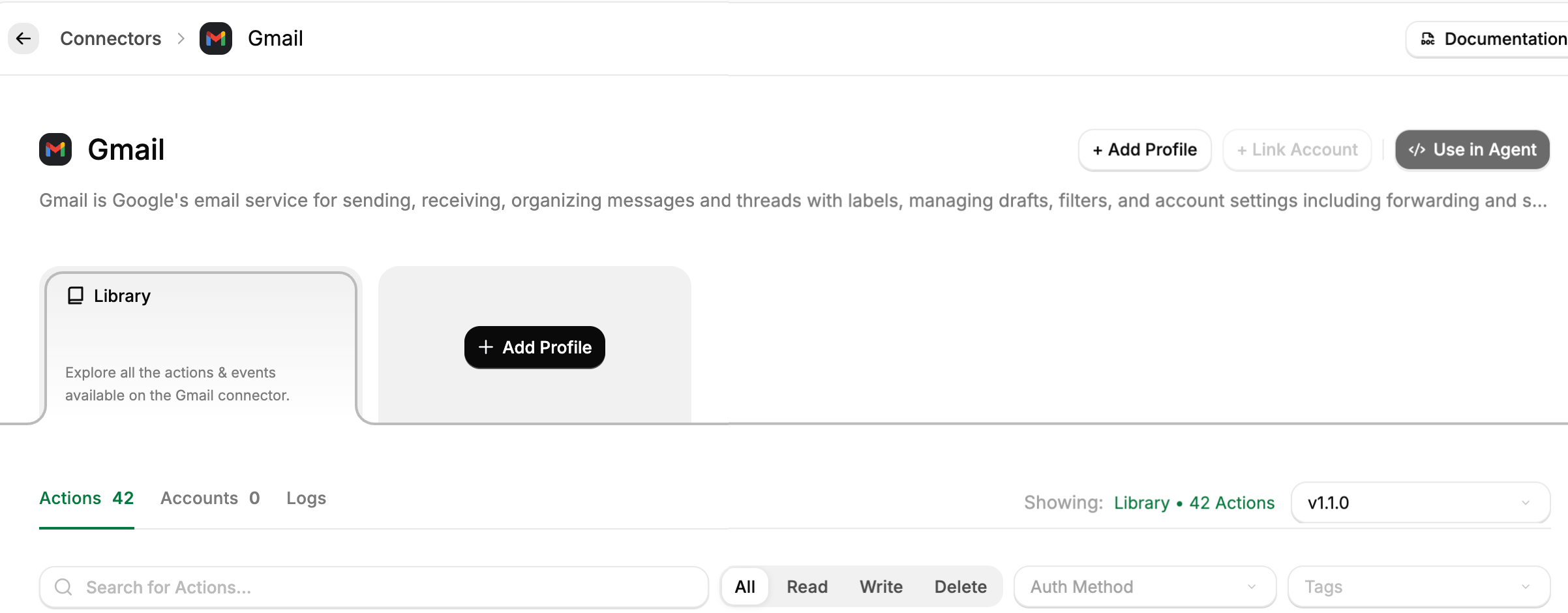
Task: Select the Write filter
Action: pyautogui.click(x=881, y=587)
